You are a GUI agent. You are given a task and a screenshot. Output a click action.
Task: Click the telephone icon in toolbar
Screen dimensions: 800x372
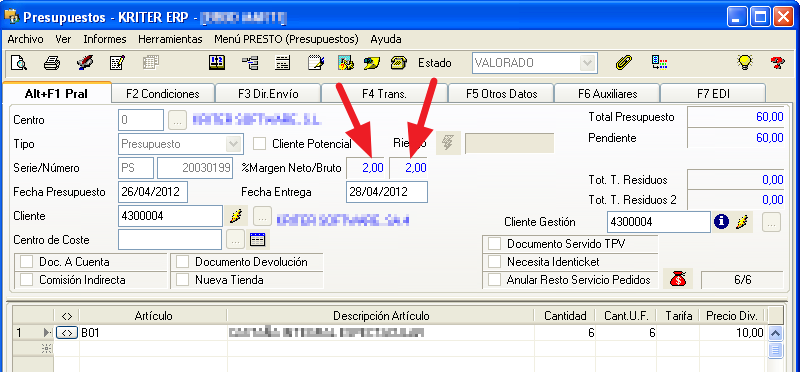point(398,63)
